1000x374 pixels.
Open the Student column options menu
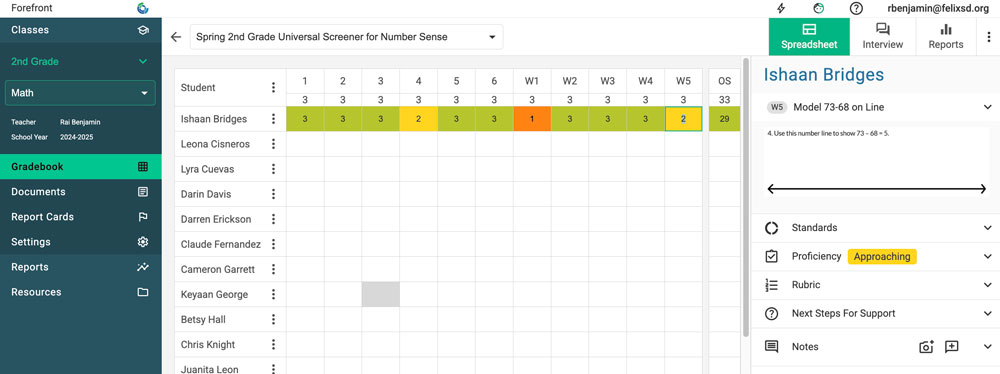point(274,87)
